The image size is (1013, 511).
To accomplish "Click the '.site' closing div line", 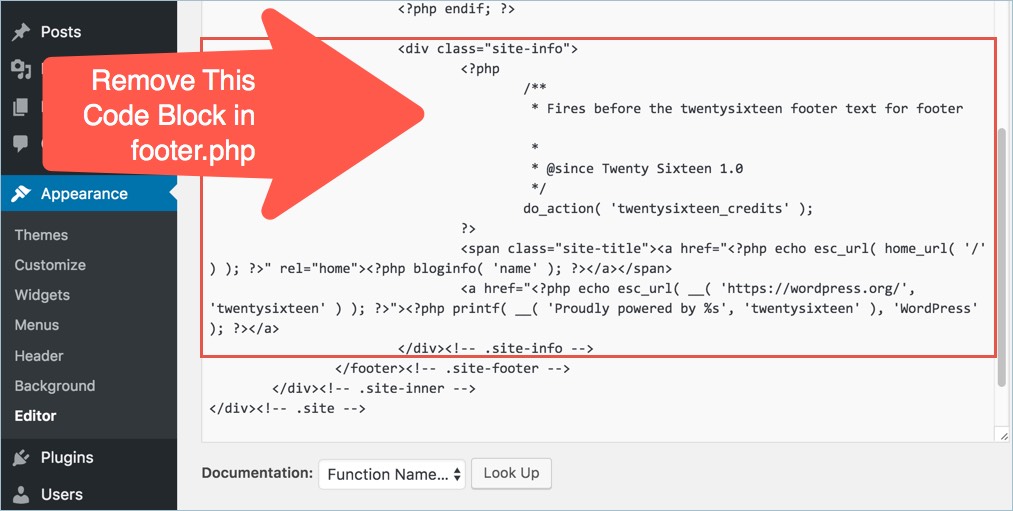I will [287, 408].
